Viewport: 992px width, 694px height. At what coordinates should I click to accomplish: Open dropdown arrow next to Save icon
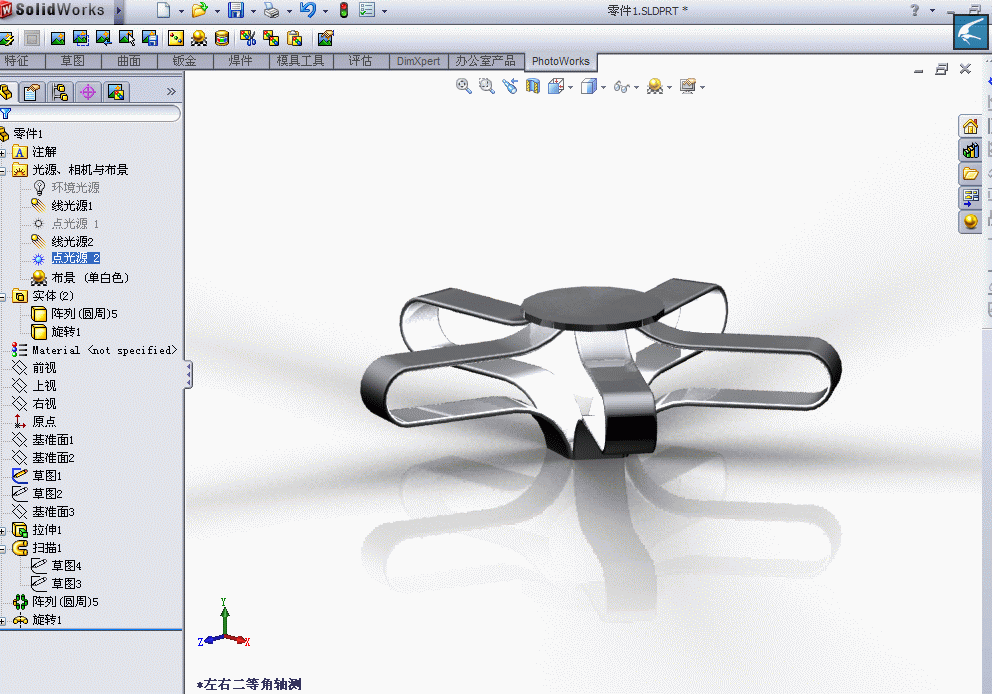253,11
